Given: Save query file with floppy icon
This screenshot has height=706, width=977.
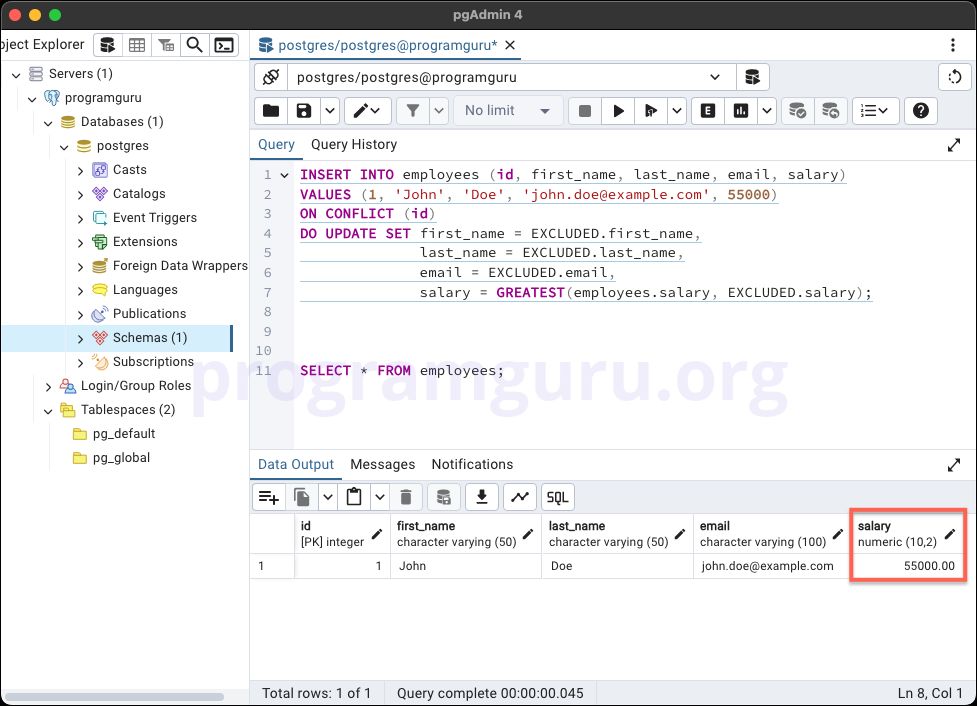Looking at the screenshot, I should (x=303, y=111).
